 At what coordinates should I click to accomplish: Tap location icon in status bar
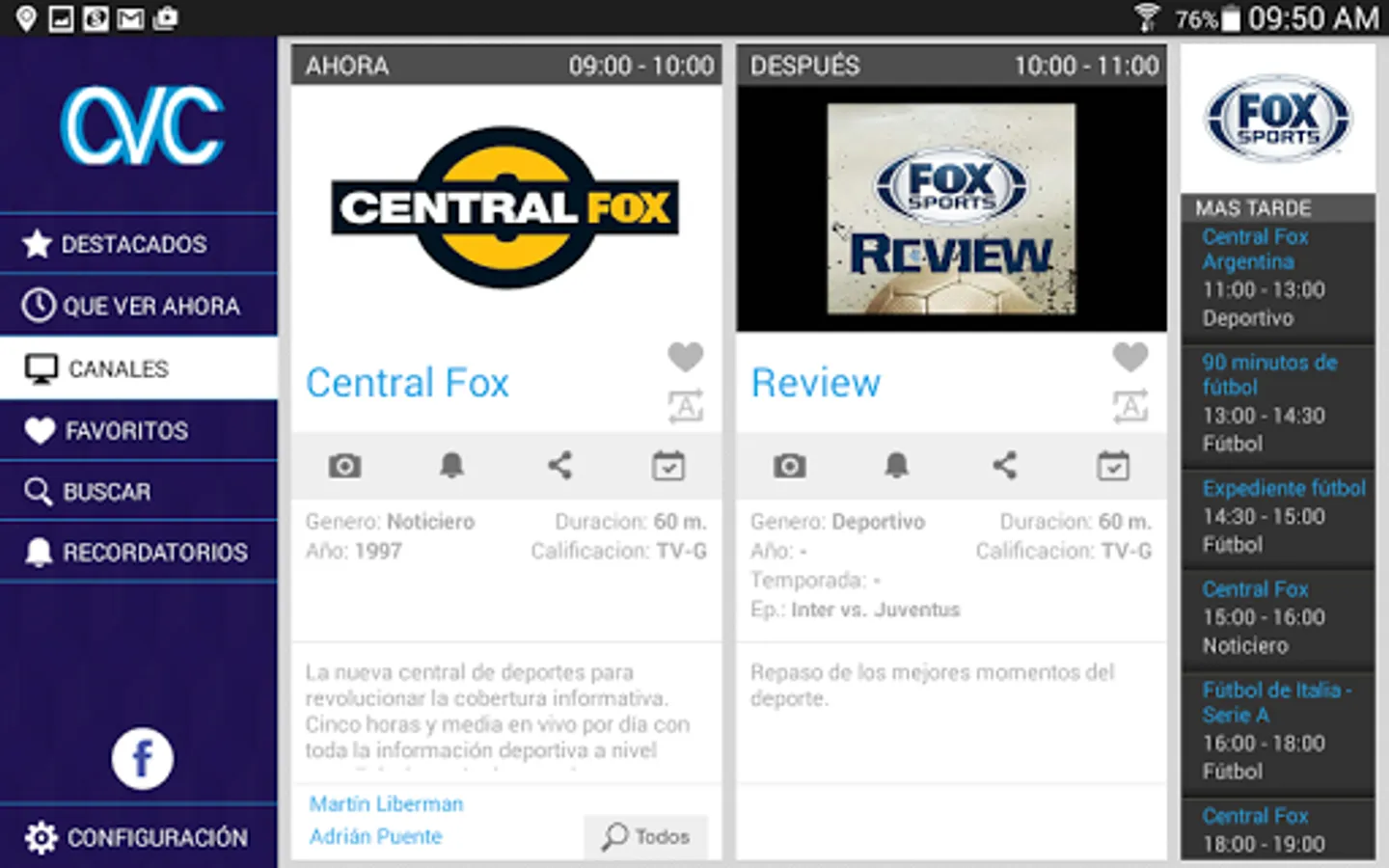pyautogui.click(x=26, y=18)
